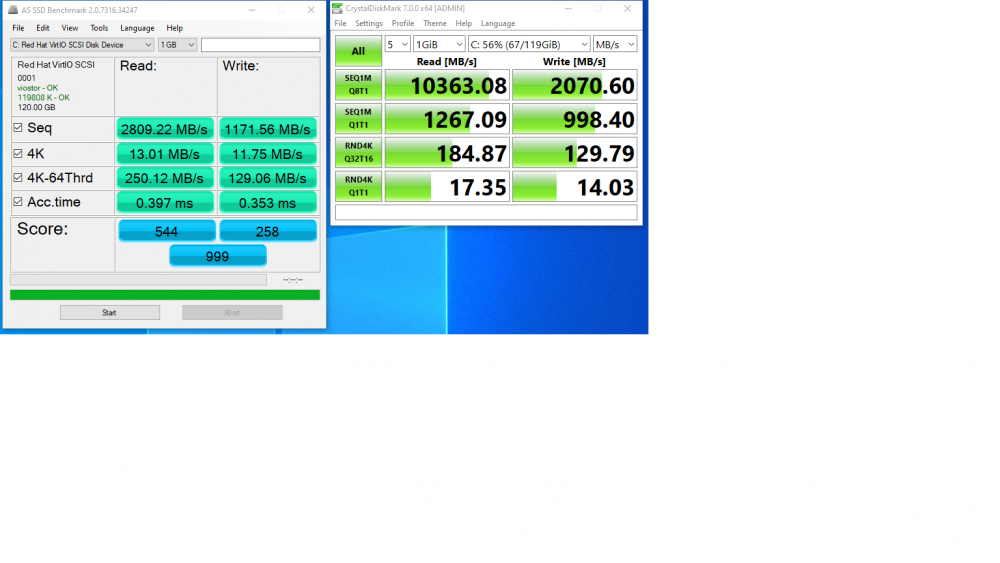
Task: Click SEQ1M Q8T1 write result 2070.60
Action: point(575,85)
